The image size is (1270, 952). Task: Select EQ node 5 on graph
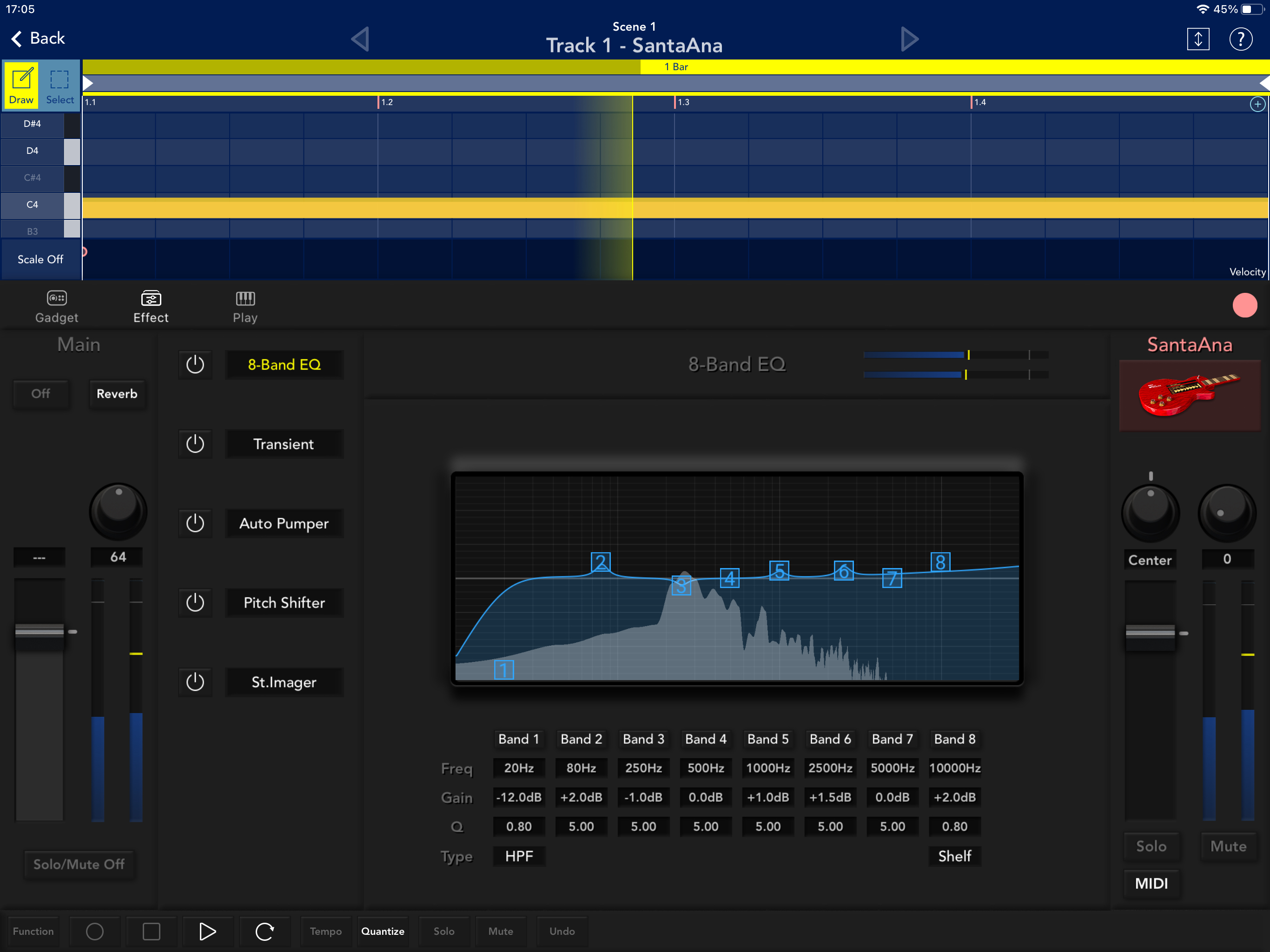(x=779, y=571)
